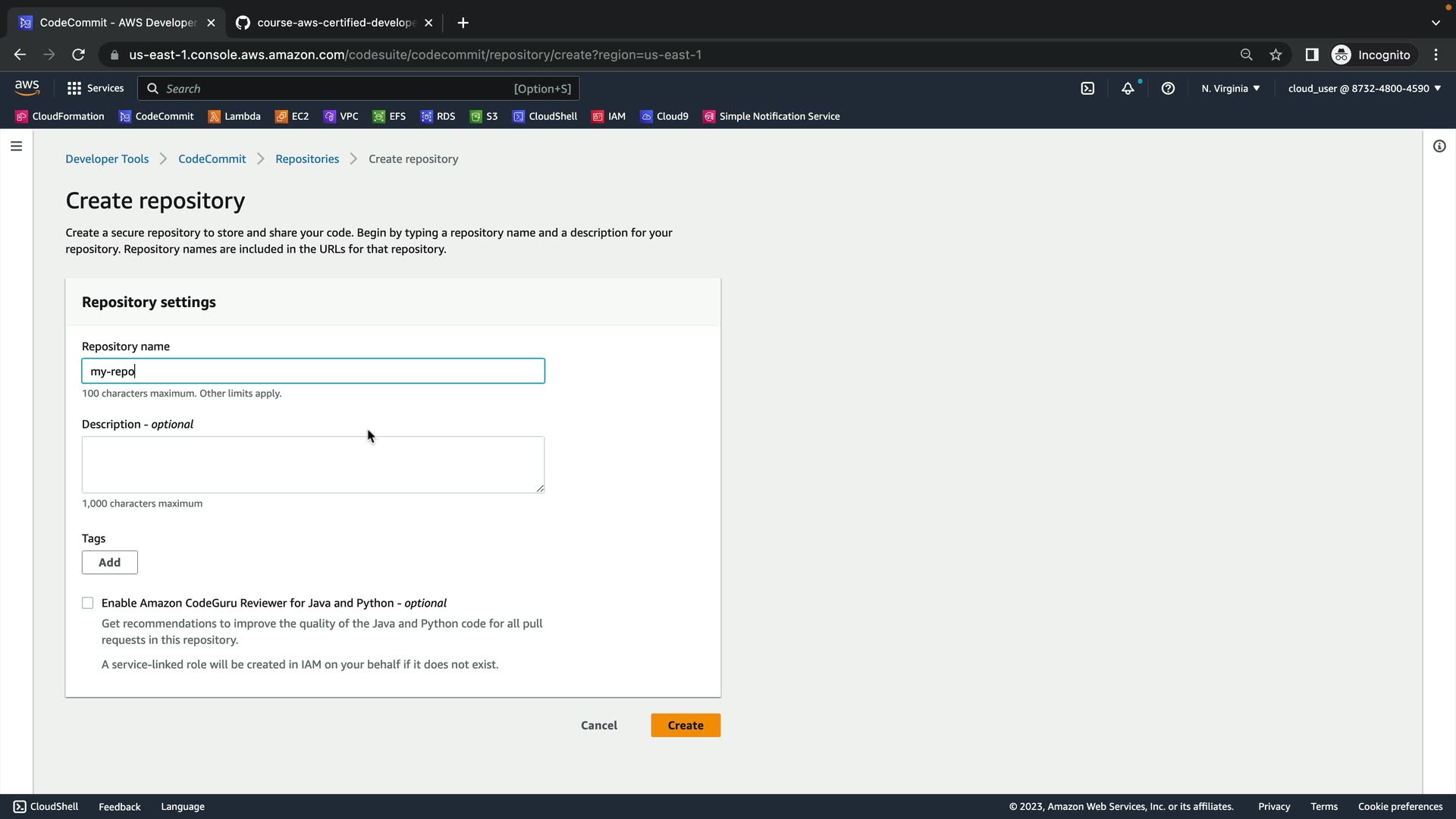
Task: Expand the N. Virginia region dropdown
Action: [x=1230, y=89]
